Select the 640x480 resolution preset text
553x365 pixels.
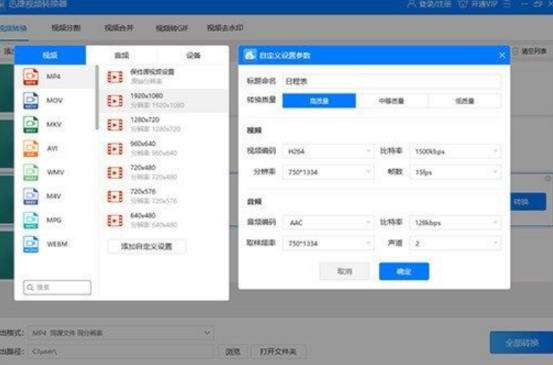coord(143,215)
